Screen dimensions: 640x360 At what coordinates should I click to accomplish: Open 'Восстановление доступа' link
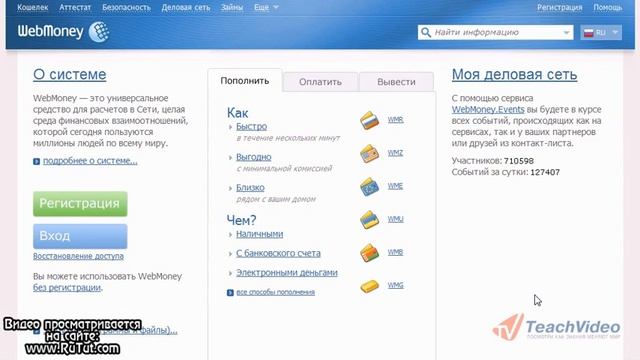click(78, 256)
